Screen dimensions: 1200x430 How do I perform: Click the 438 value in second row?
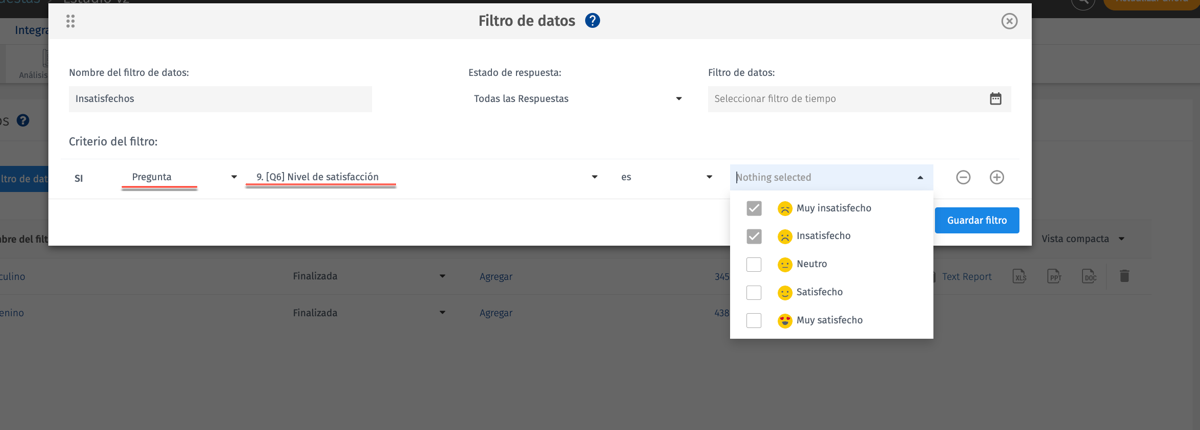722,313
